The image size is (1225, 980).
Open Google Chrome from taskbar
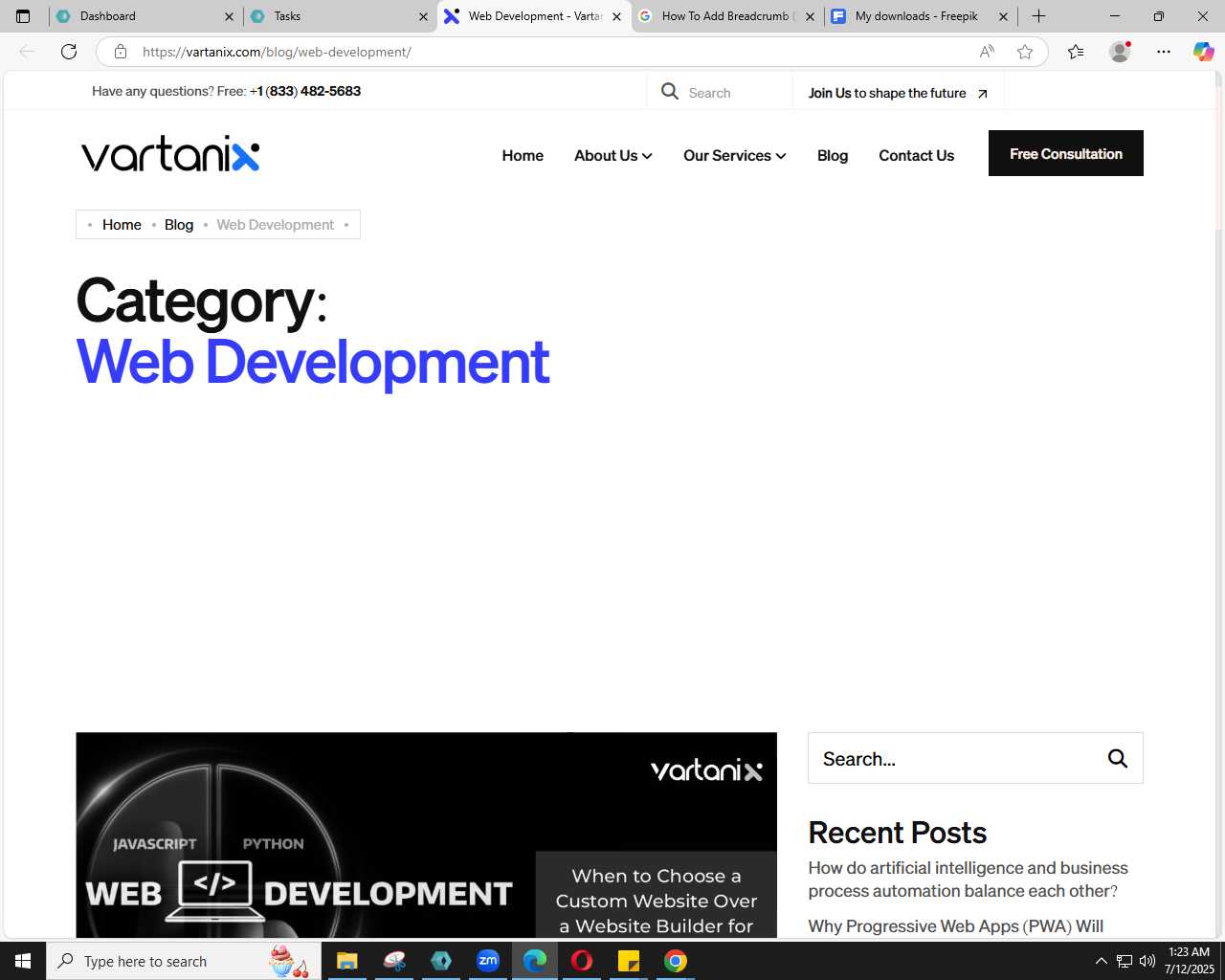coord(676,961)
